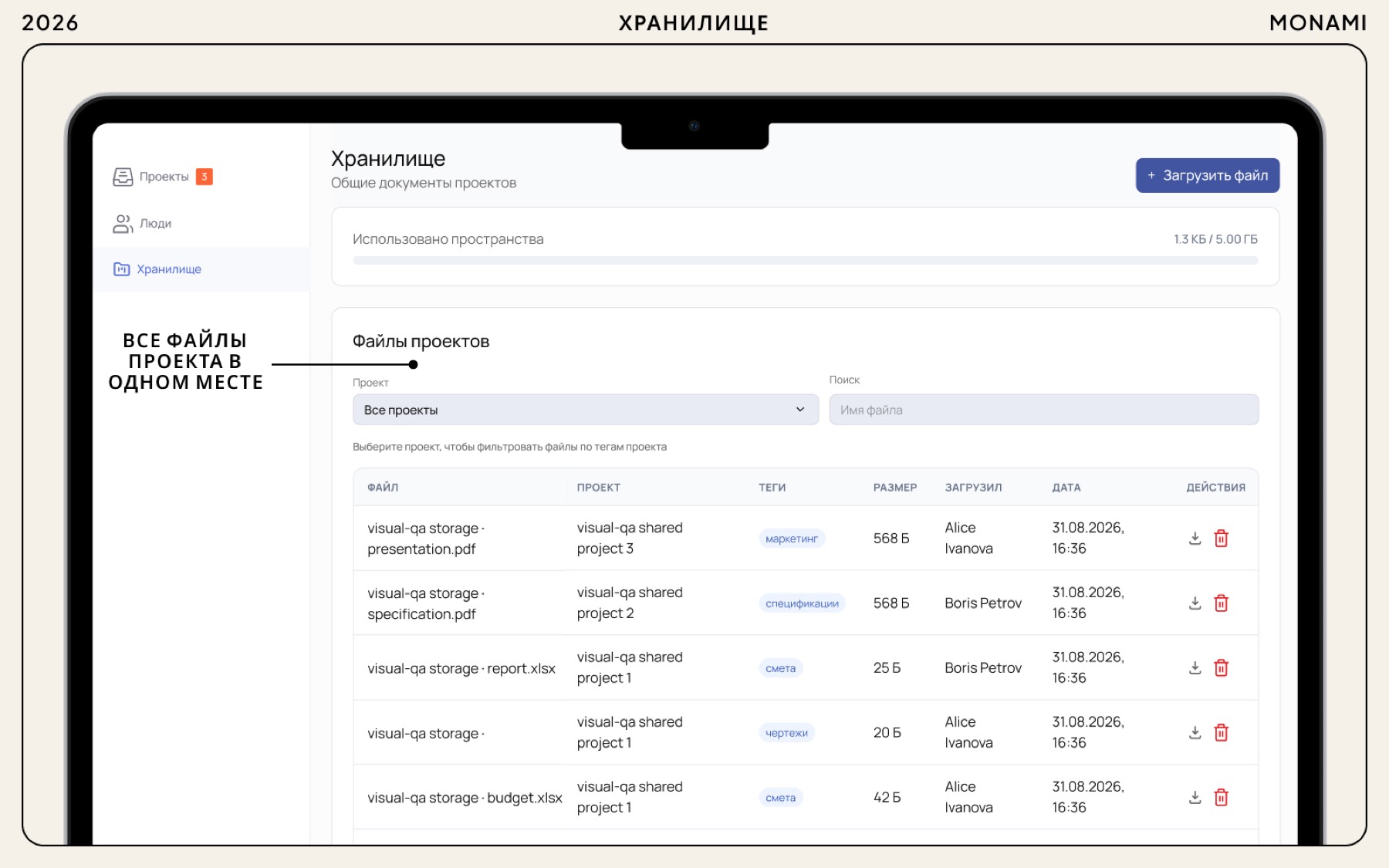The height and width of the screenshot is (868, 1389).
Task: Click the storage usage progress bar
Action: (805, 261)
